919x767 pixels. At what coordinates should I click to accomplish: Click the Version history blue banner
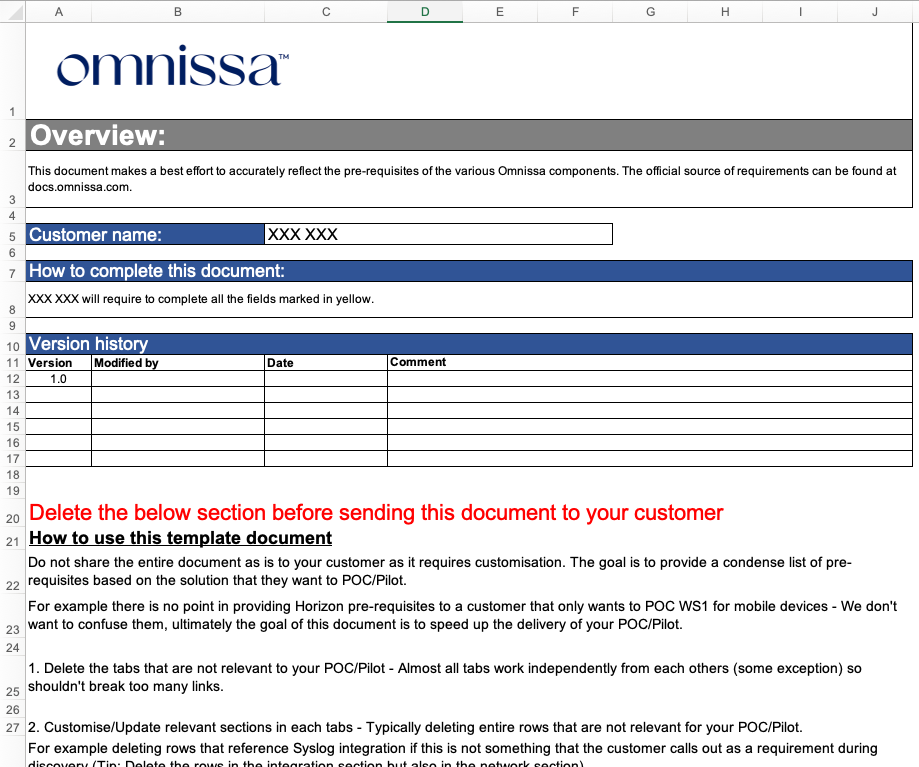pos(469,344)
